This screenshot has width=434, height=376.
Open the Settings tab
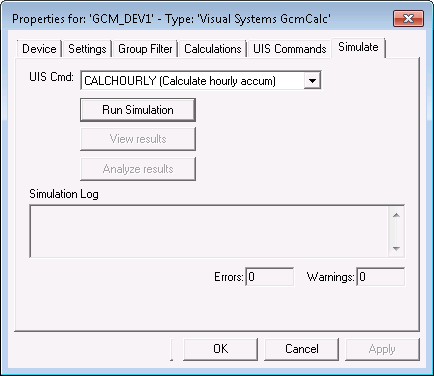point(87,49)
